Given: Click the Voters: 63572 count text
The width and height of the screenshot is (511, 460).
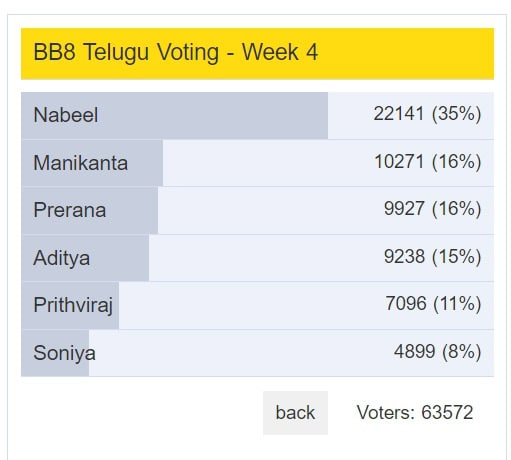Looking at the screenshot, I should tap(415, 412).
